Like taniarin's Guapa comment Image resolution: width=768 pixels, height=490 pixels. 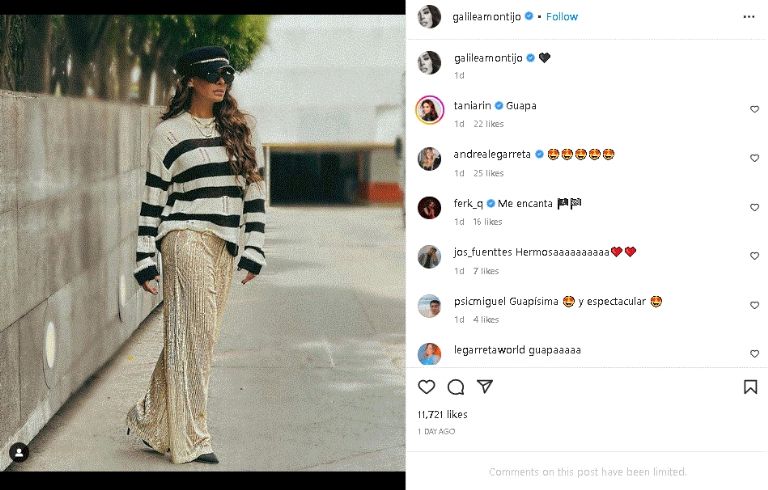[x=754, y=109]
